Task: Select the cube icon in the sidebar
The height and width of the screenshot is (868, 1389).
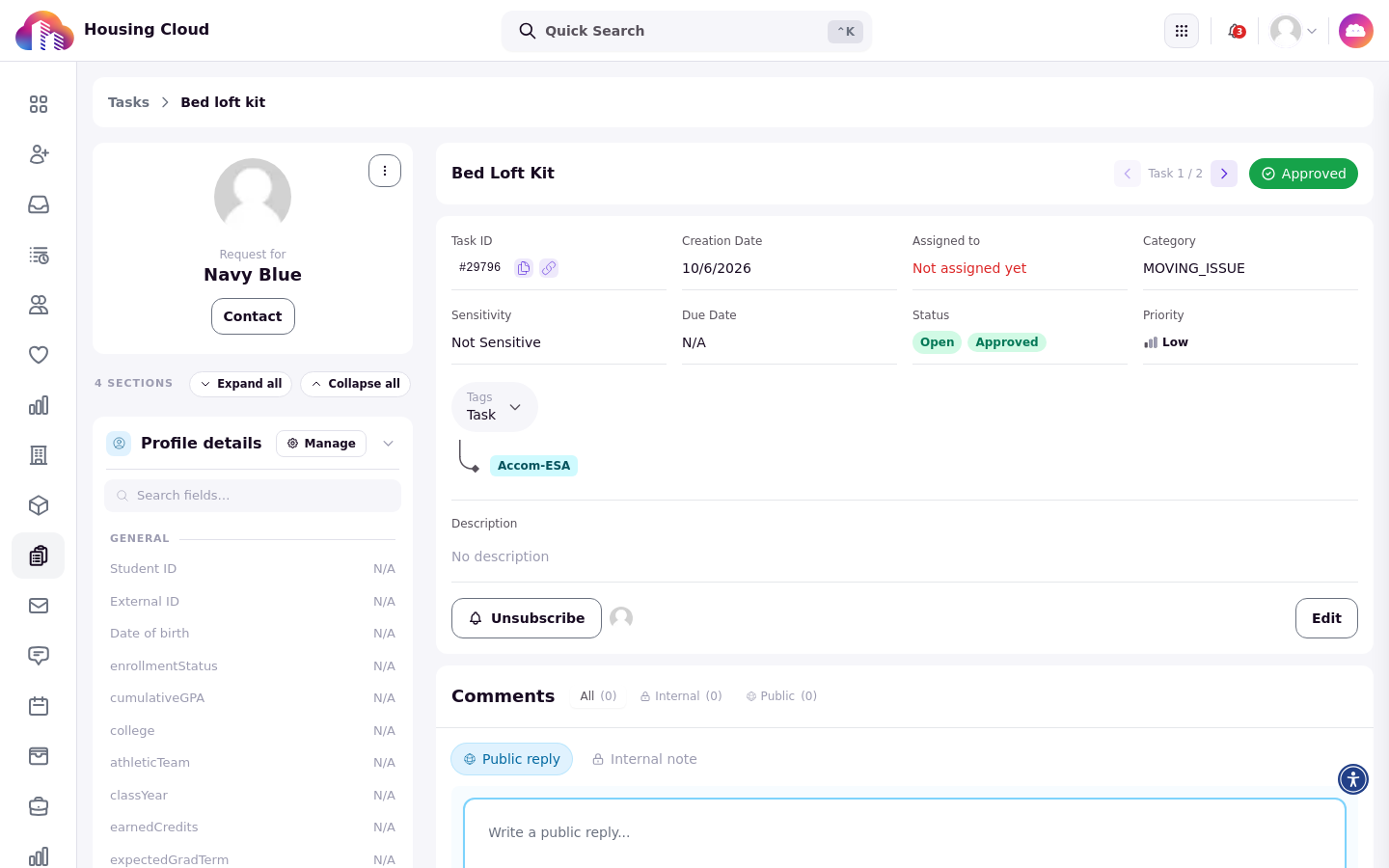Action: pyautogui.click(x=39, y=505)
